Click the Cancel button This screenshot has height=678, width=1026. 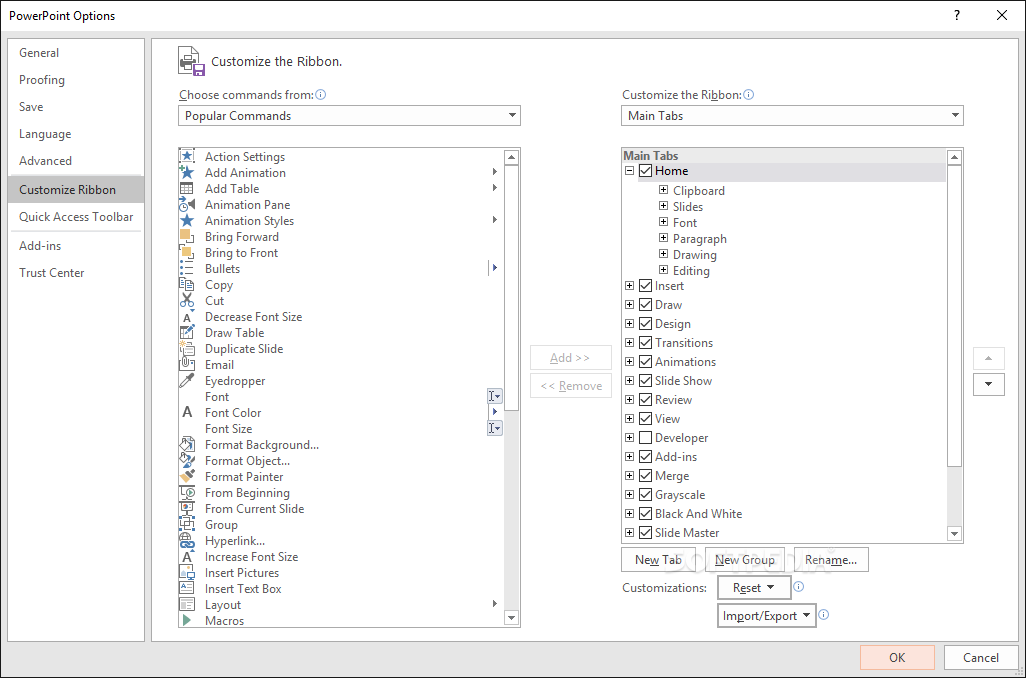pos(981,658)
